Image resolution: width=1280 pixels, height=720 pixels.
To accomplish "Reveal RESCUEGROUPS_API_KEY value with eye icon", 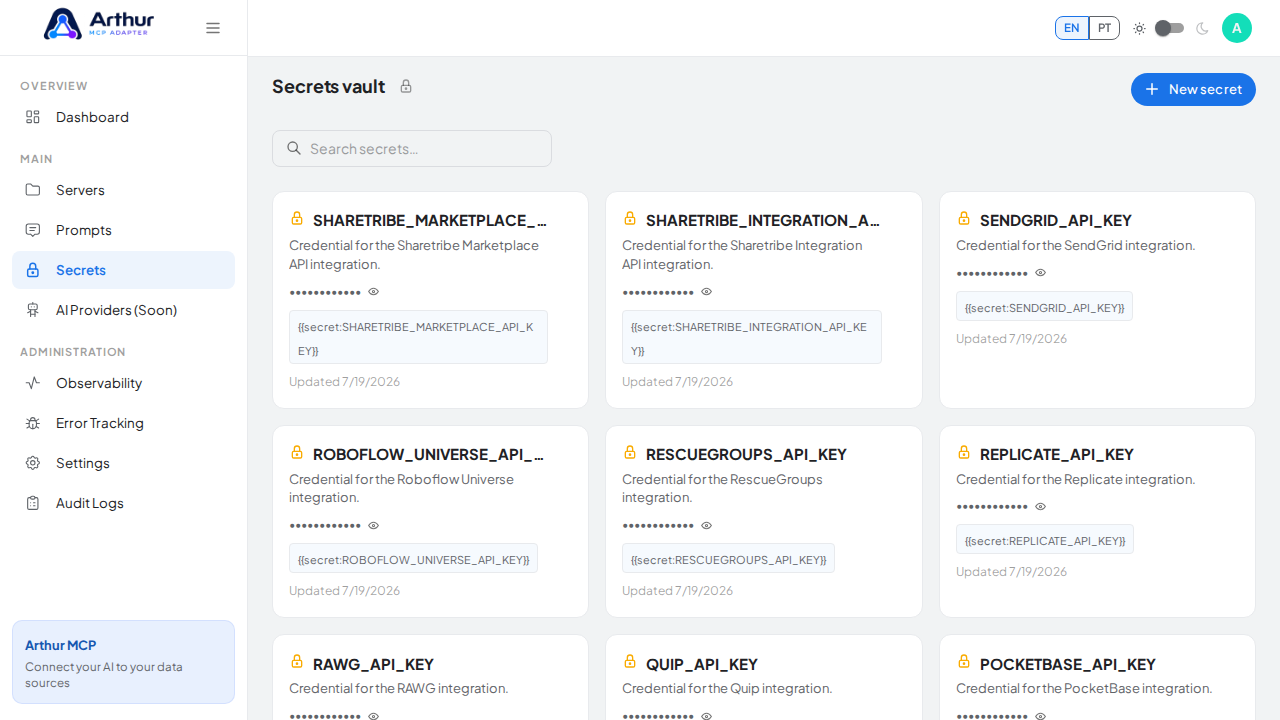I will 707,526.
